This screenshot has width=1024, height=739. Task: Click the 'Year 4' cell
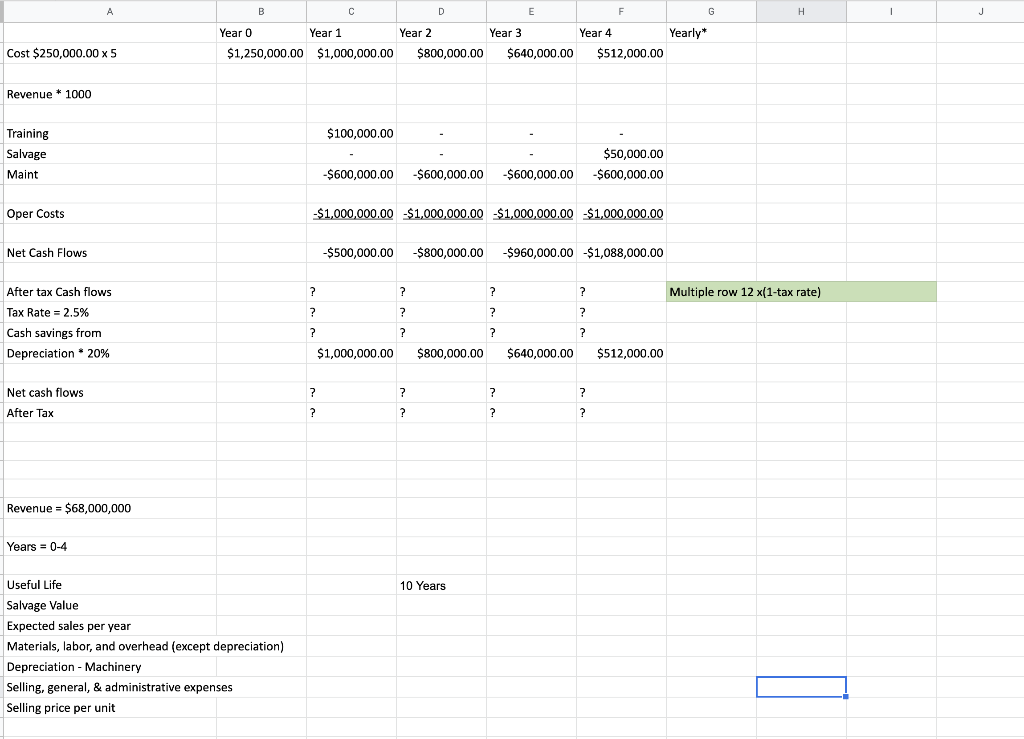pyautogui.click(x=622, y=33)
